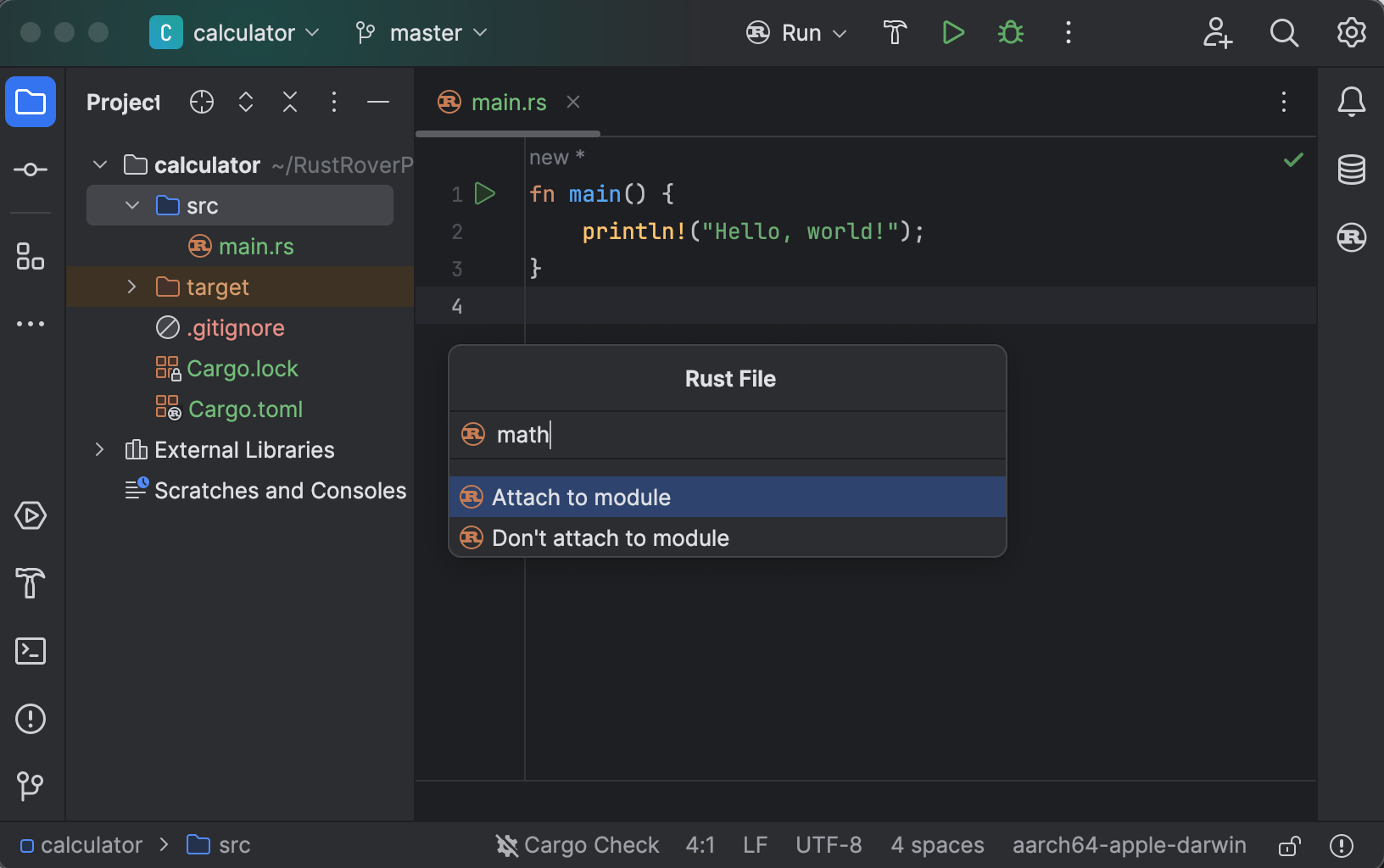Viewport: 1384px width, 868px height.
Task: Open the Cargo tool window on right
Action: coord(1351,237)
